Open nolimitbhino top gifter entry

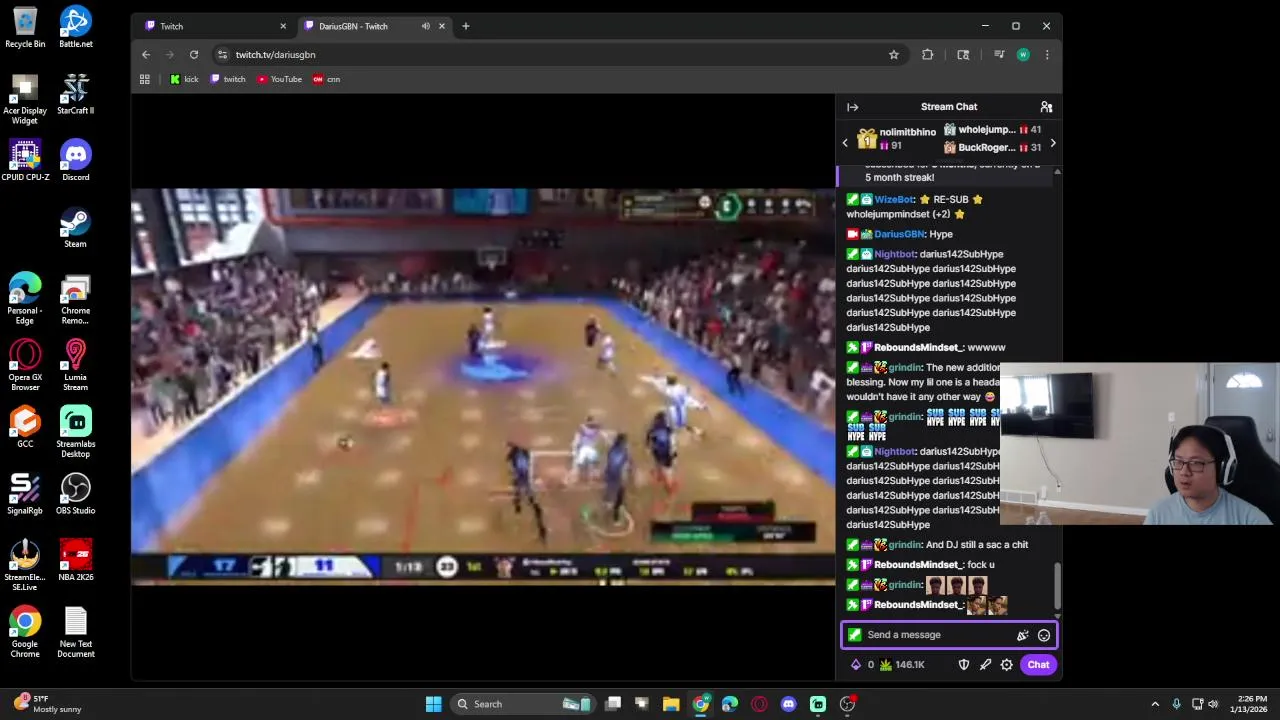(897, 139)
